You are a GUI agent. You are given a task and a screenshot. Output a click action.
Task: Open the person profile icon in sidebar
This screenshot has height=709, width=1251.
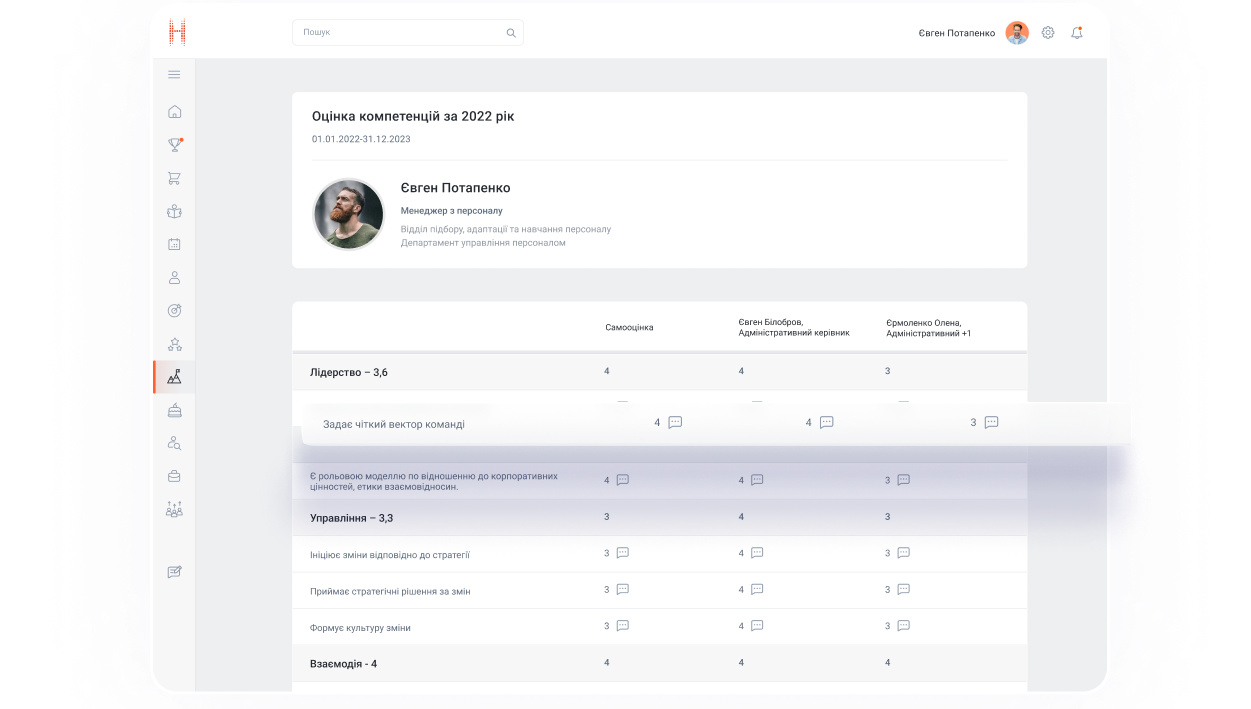pyautogui.click(x=175, y=278)
